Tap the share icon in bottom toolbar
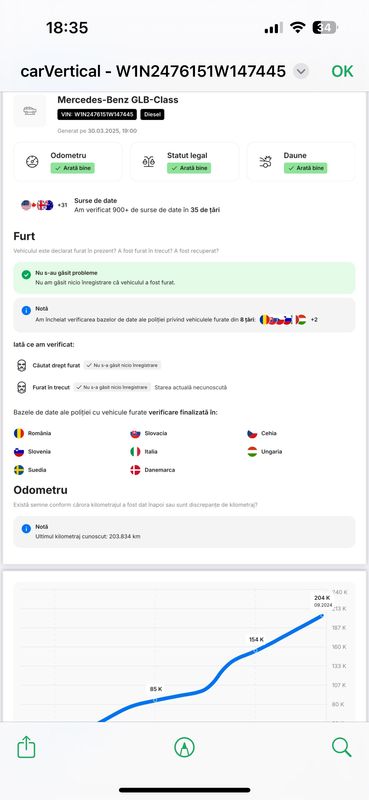This screenshot has height=800, width=369. tap(27, 748)
